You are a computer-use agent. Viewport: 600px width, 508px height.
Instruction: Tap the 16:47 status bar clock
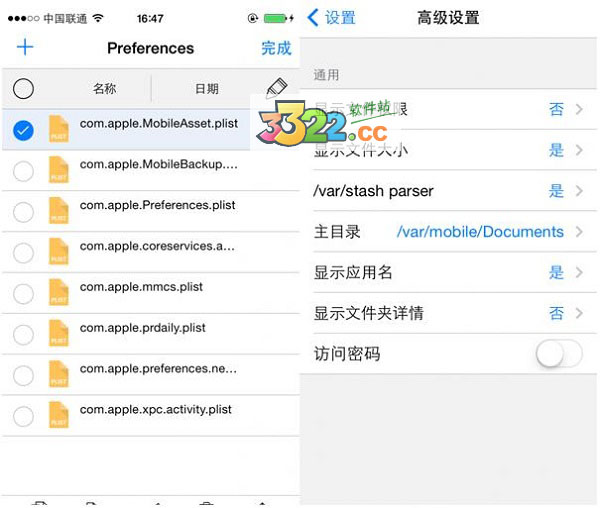point(150,18)
